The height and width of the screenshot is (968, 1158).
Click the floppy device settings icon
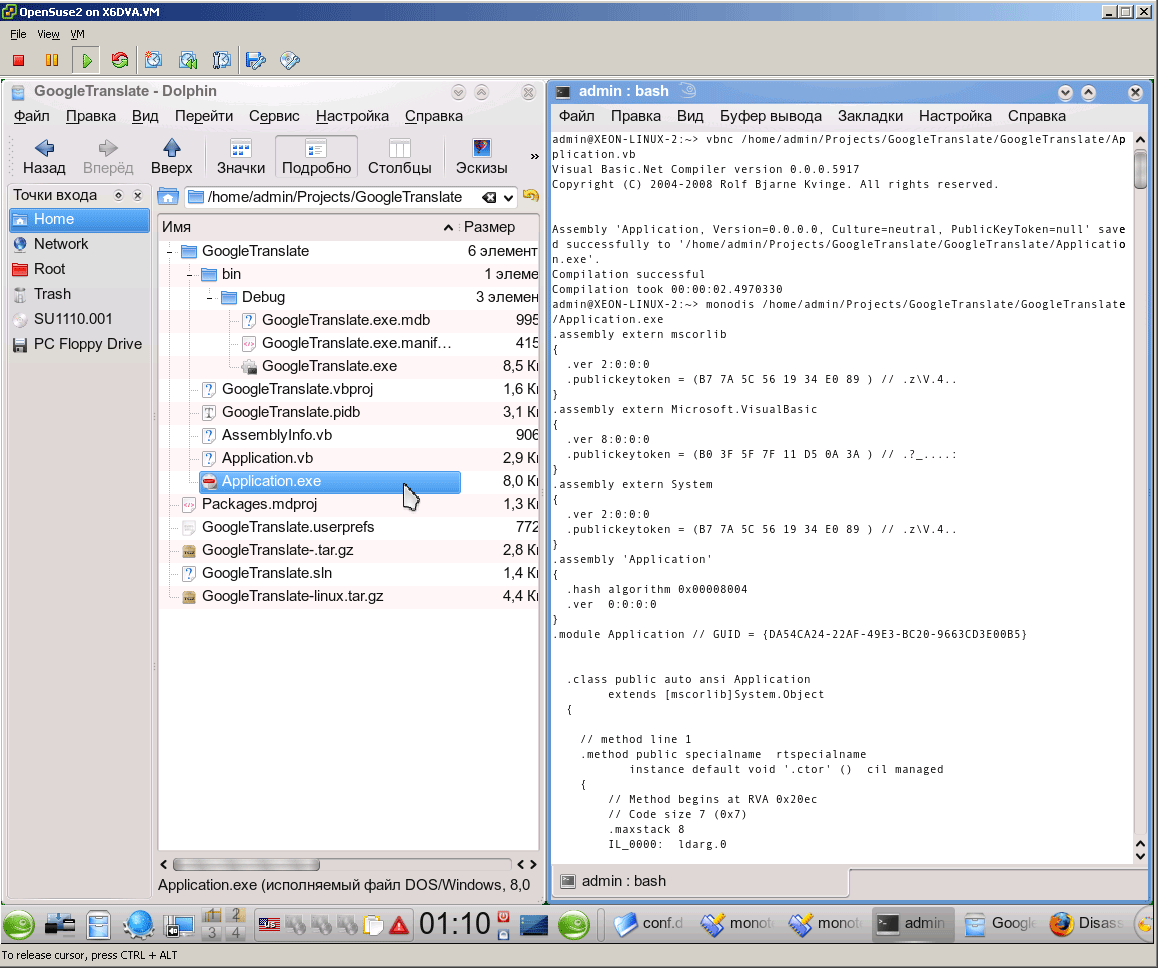pos(256,61)
